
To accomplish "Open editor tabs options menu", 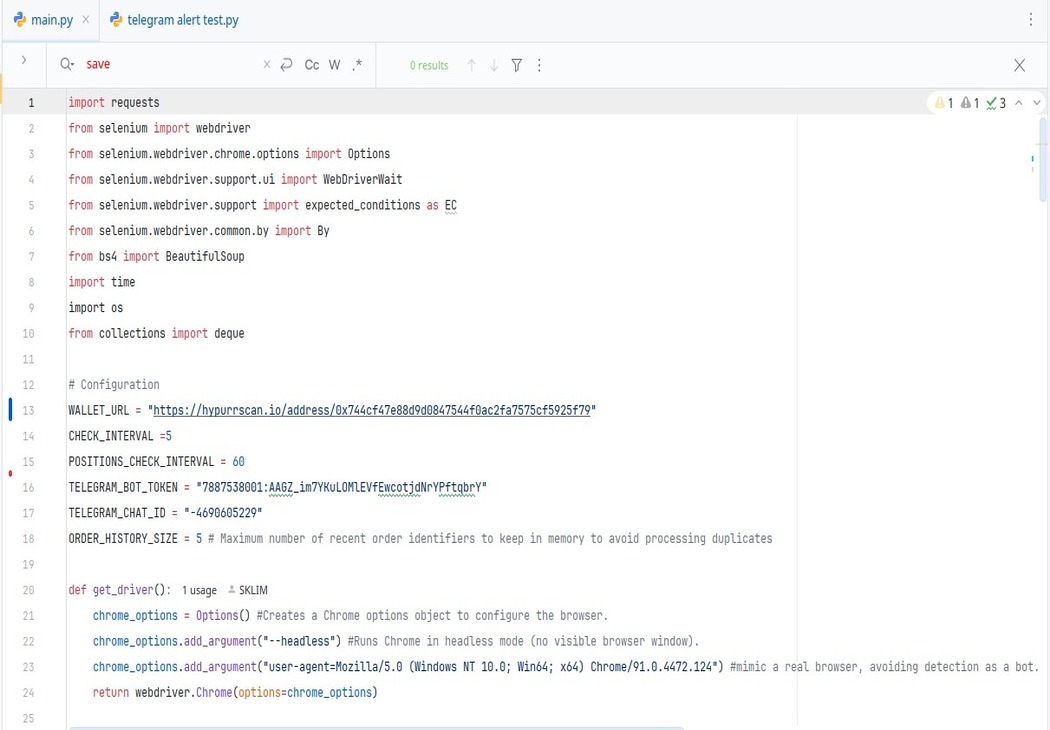I will click(x=1031, y=20).
